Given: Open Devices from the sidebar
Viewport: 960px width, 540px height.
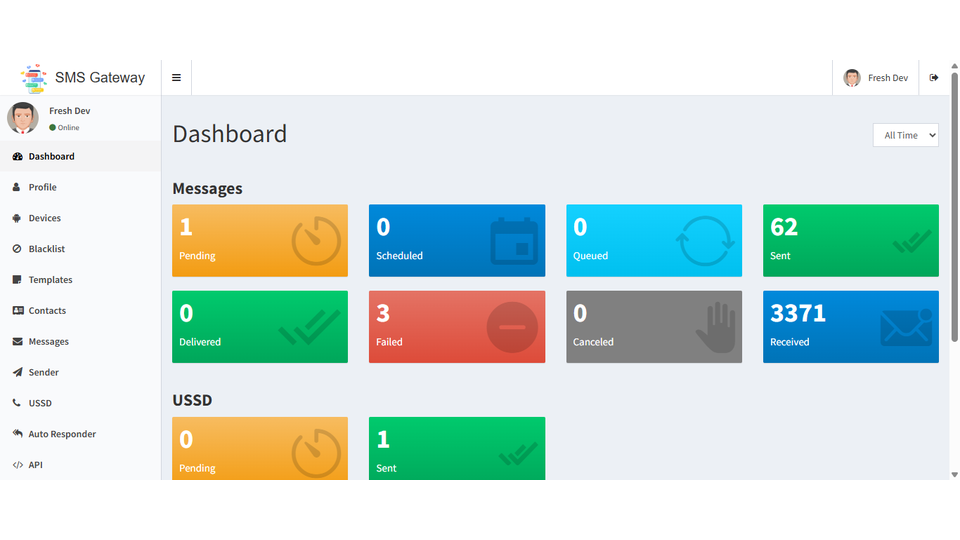Looking at the screenshot, I should coord(44,218).
